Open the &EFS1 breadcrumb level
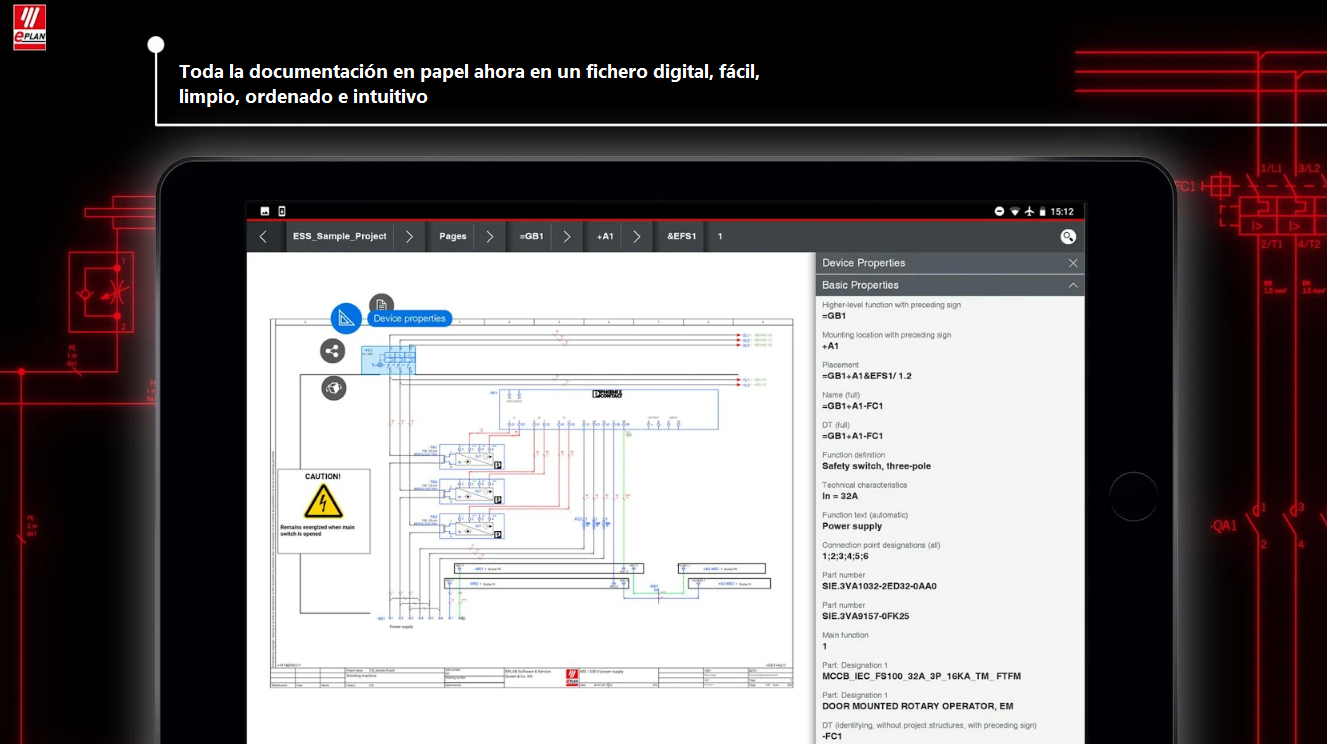This screenshot has height=744, width=1327. click(x=681, y=237)
